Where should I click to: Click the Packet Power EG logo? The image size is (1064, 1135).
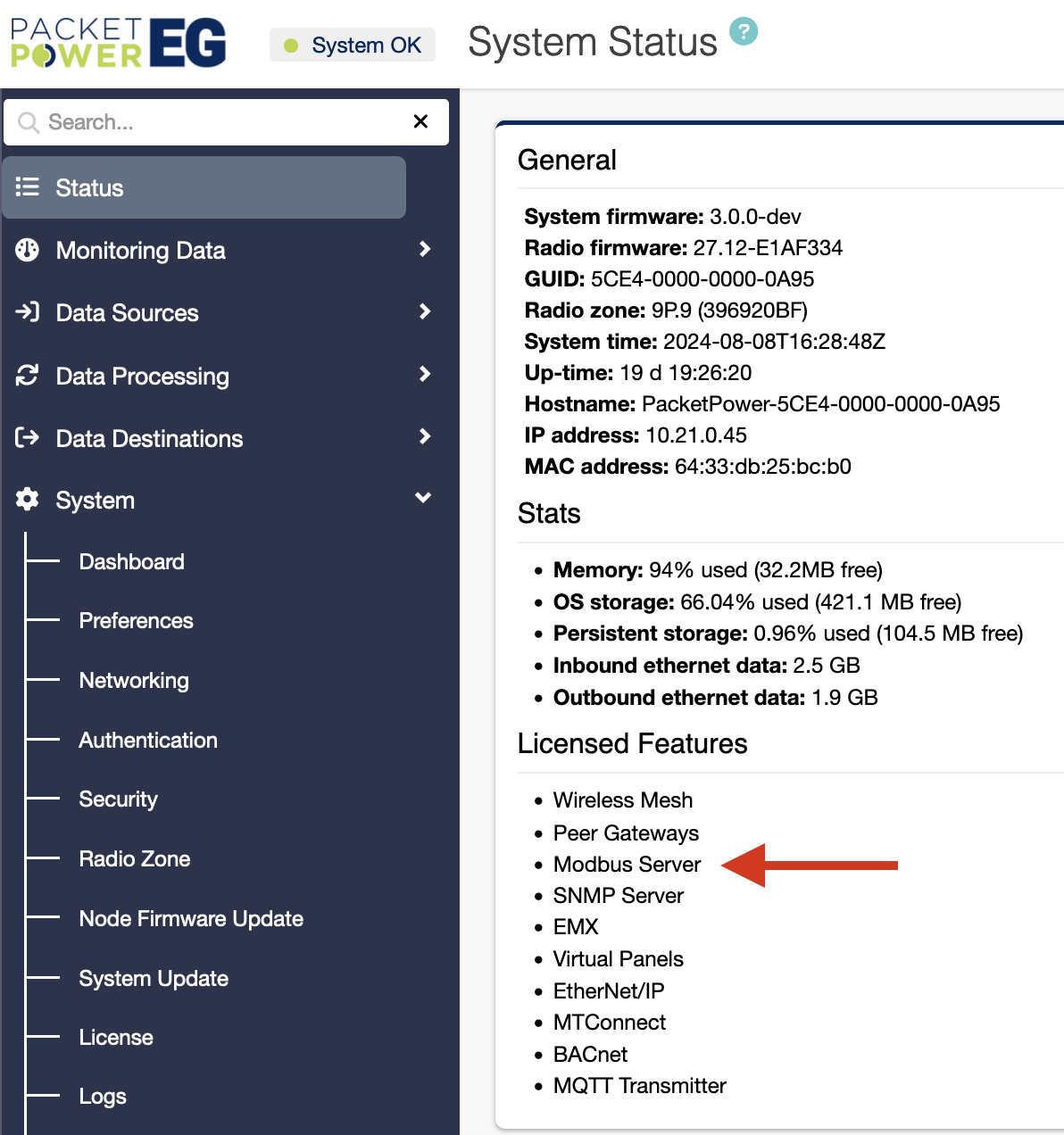(117, 41)
